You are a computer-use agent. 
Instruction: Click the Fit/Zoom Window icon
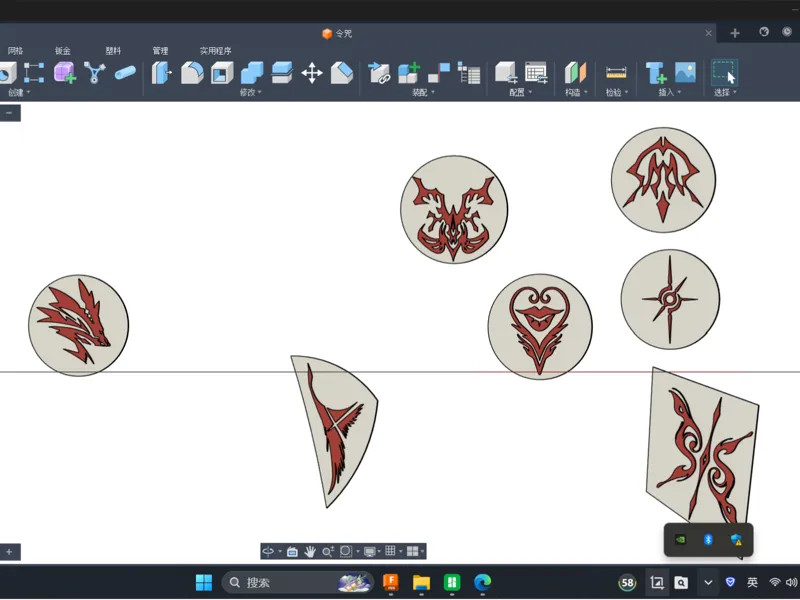point(345,551)
